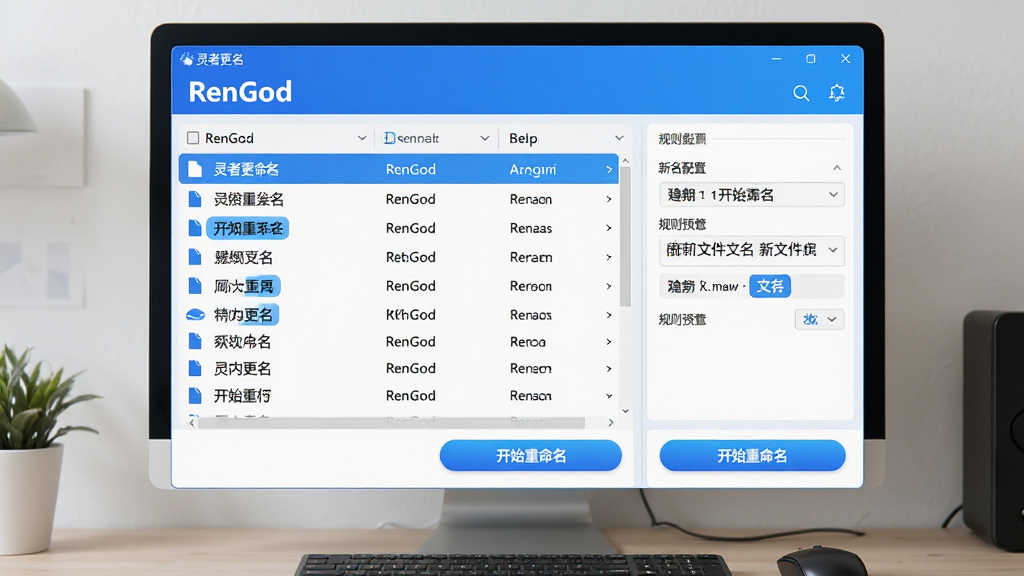Expand the Rereon row chevron

pyautogui.click(x=609, y=286)
